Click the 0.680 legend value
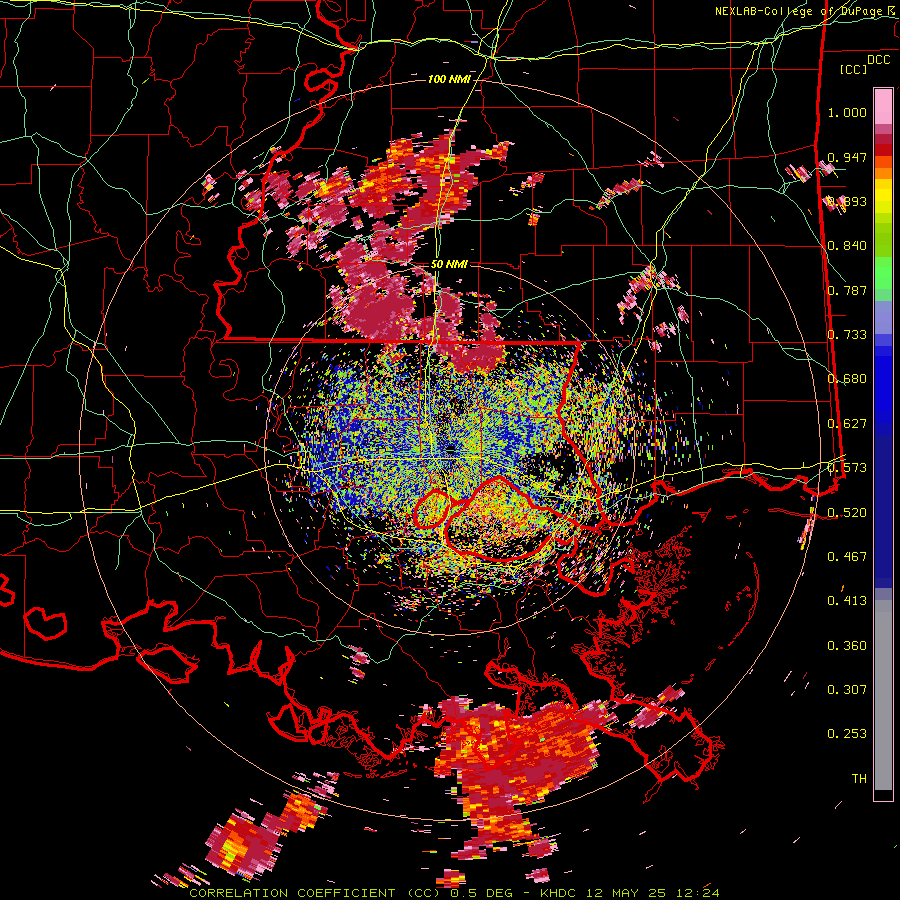This screenshot has width=900, height=900. click(x=847, y=379)
